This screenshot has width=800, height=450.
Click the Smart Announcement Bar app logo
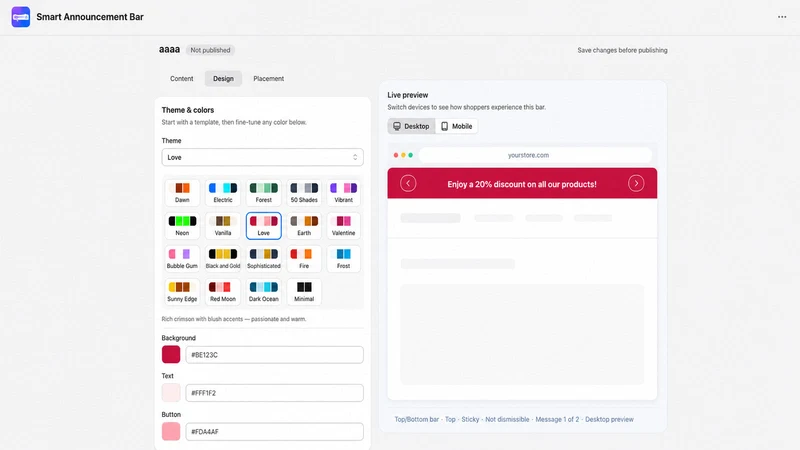(21, 17)
